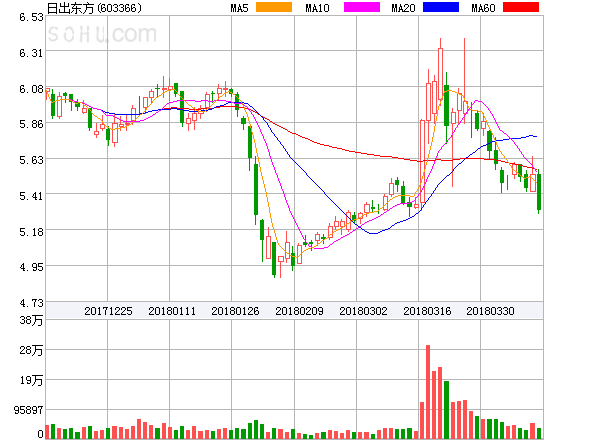
Task: Click the magenta MA10 legend swatch
Action: point(362,7)
